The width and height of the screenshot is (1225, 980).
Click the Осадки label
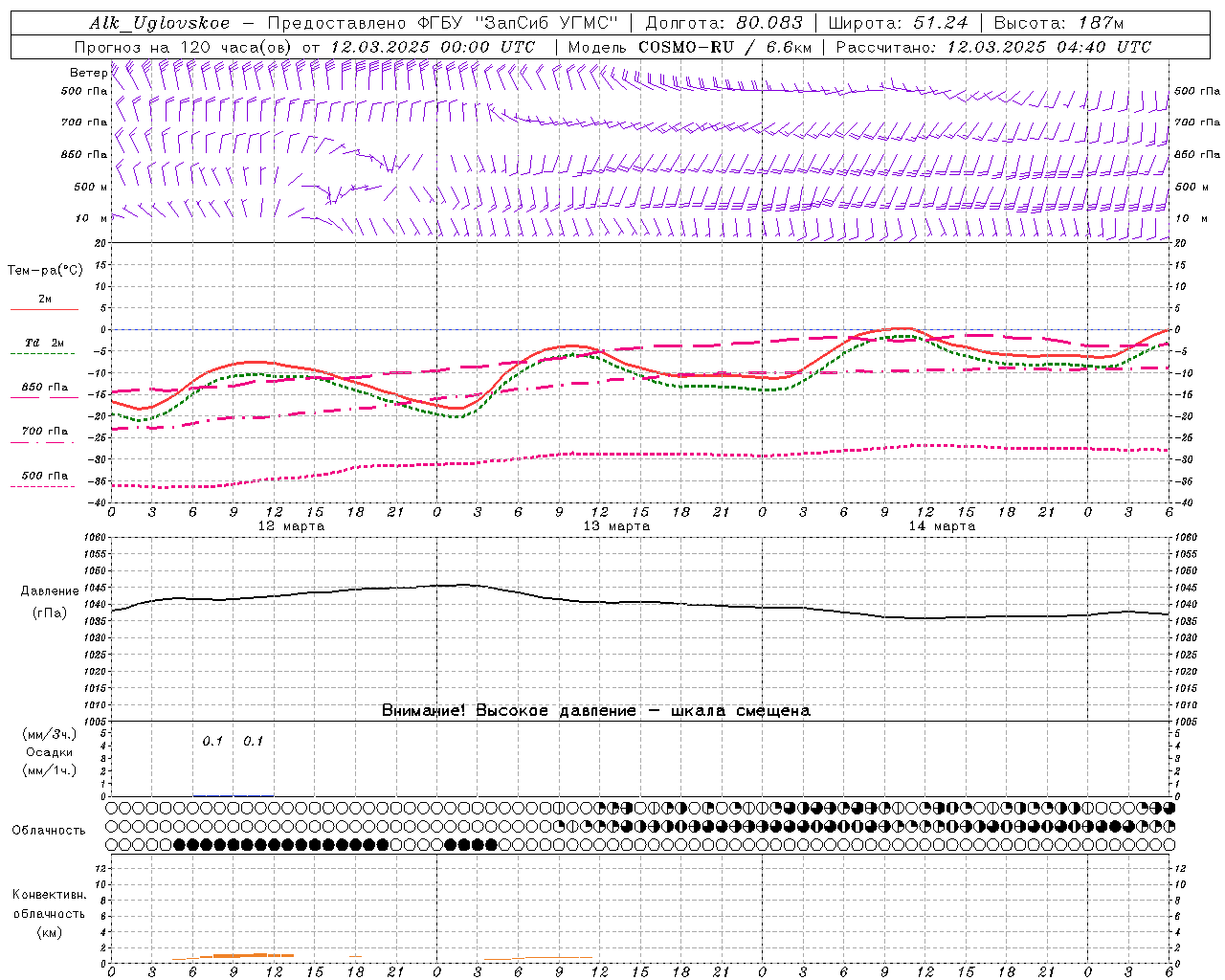50,752
